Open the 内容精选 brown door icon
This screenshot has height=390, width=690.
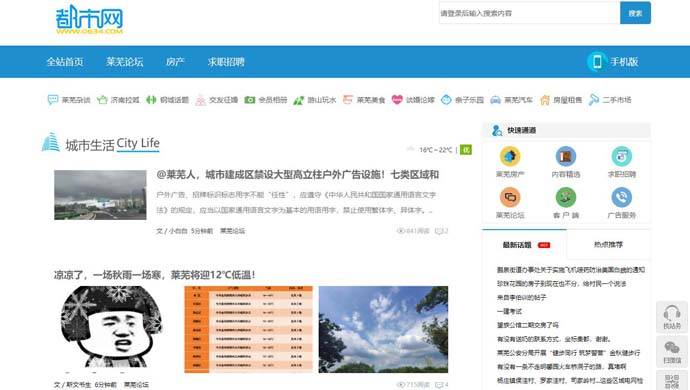click(x=565, y=156)
